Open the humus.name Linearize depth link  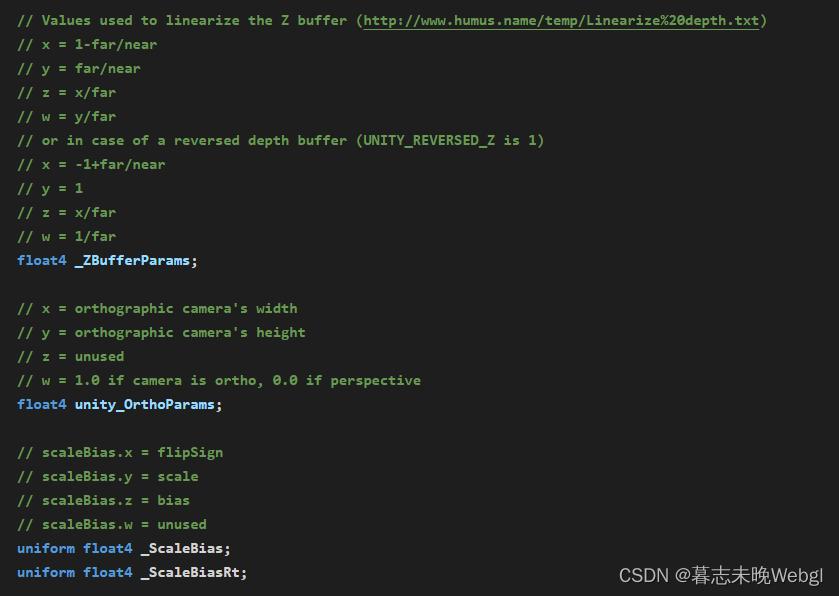[561, 21]
